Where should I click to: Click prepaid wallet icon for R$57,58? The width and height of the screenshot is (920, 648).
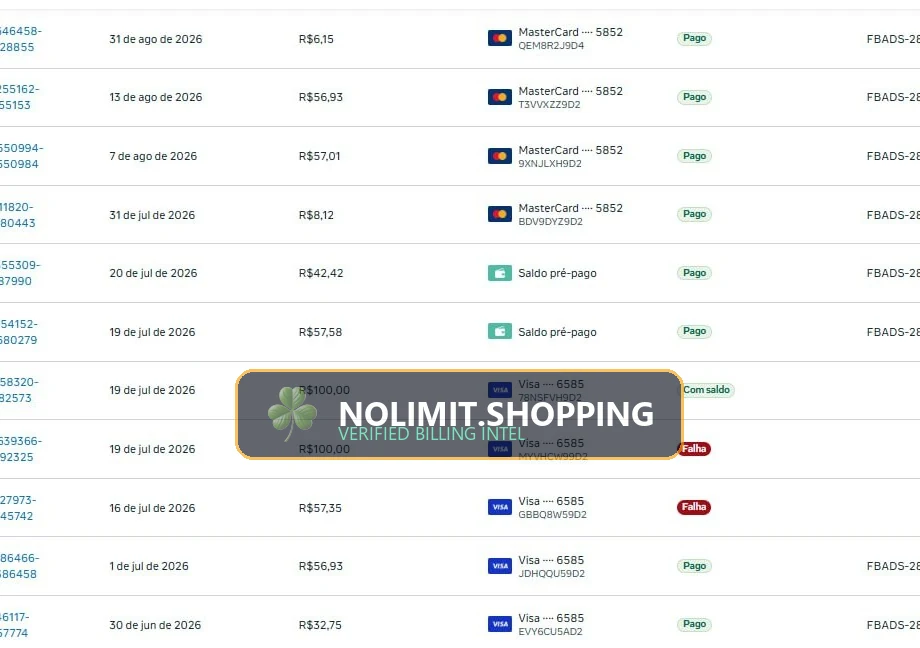pyautogui.click(x=500, y=332)
